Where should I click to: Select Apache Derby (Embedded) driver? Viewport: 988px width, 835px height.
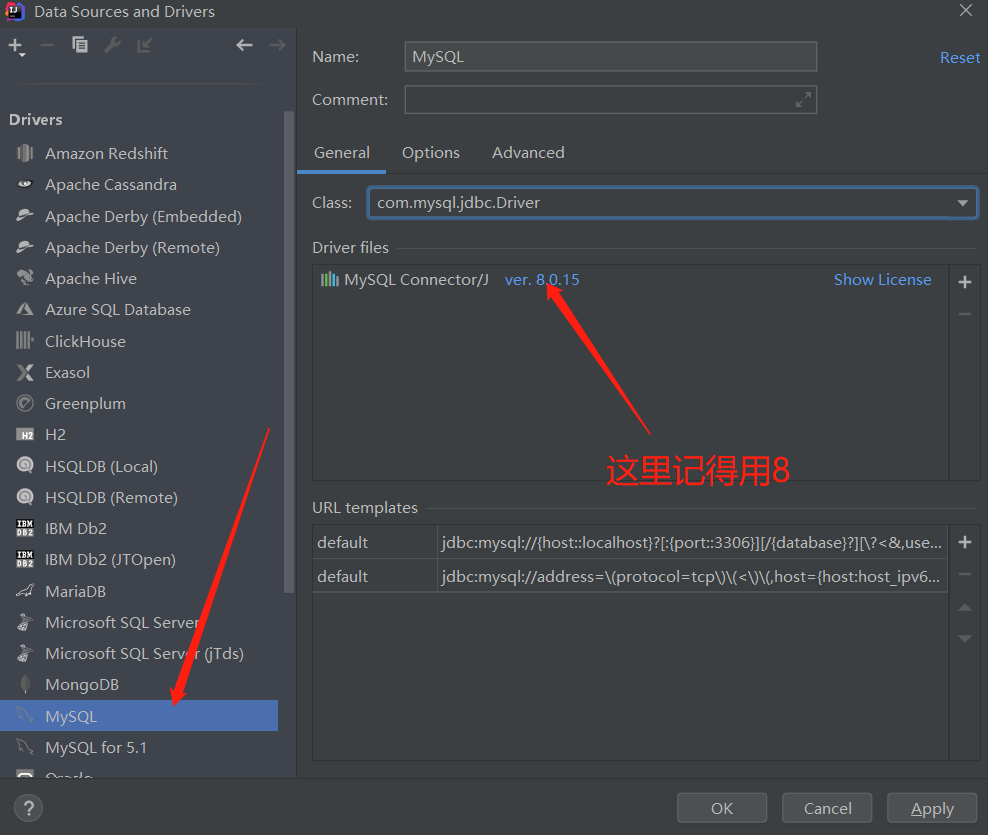pyautogui.click(x=139, y=216)
